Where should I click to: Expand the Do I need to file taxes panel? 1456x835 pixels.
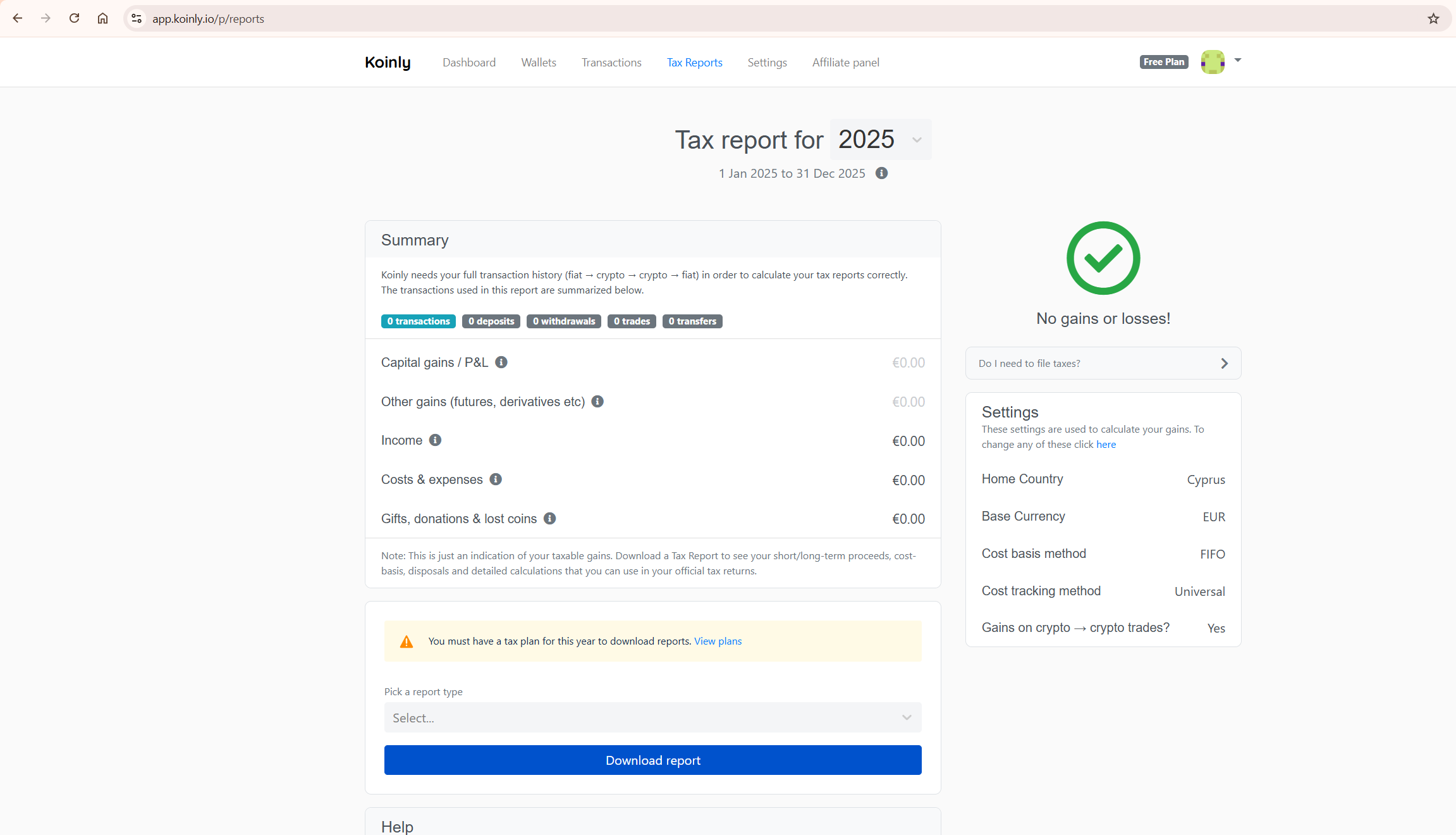tap(1103, 363)
